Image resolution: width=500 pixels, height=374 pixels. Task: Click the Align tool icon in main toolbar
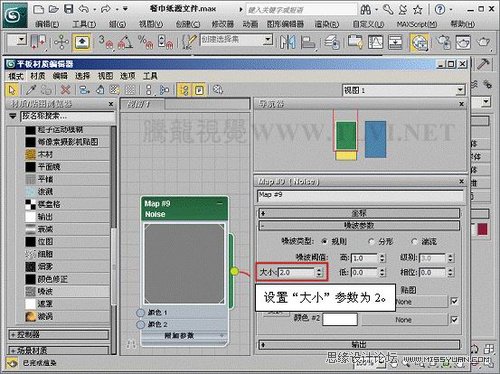pyautogui.click(x=308, y=42)
